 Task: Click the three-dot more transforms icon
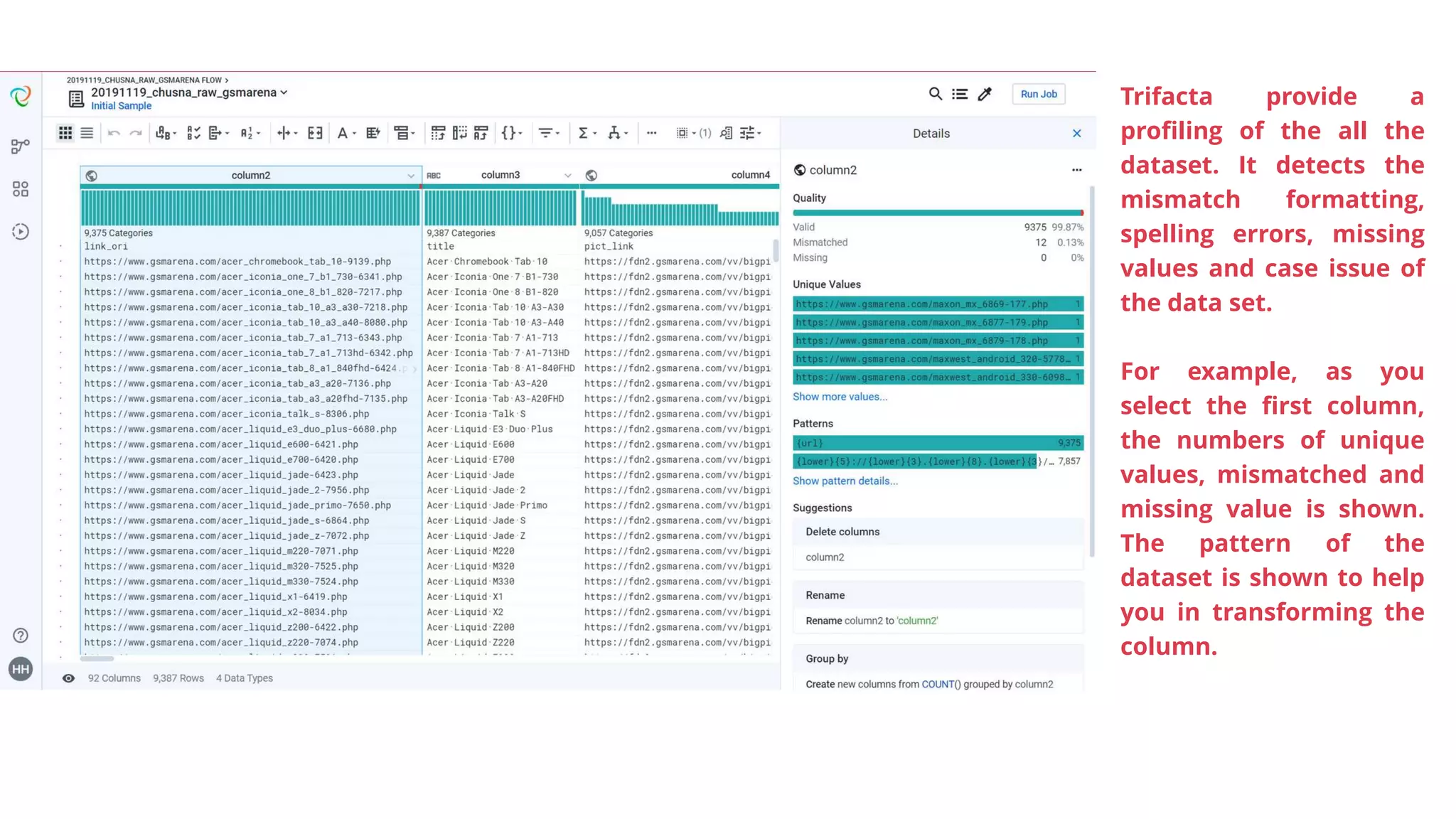pyautogui.click(x=651, y=133)
